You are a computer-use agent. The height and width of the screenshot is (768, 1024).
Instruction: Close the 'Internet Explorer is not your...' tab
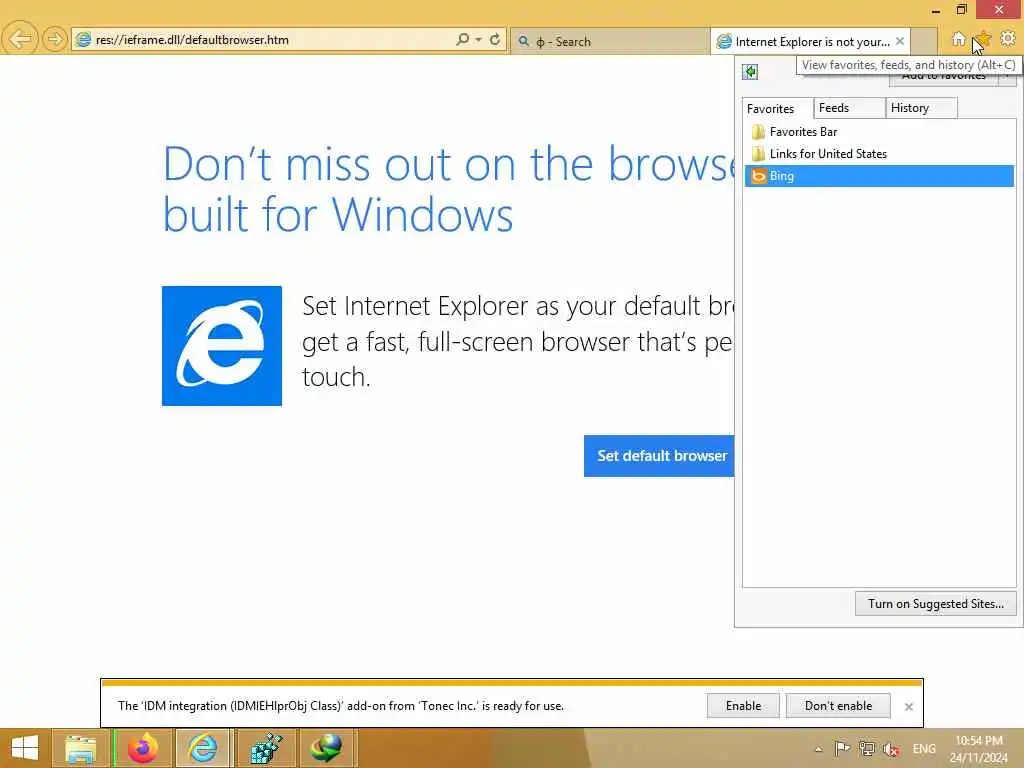coord(900,41)
